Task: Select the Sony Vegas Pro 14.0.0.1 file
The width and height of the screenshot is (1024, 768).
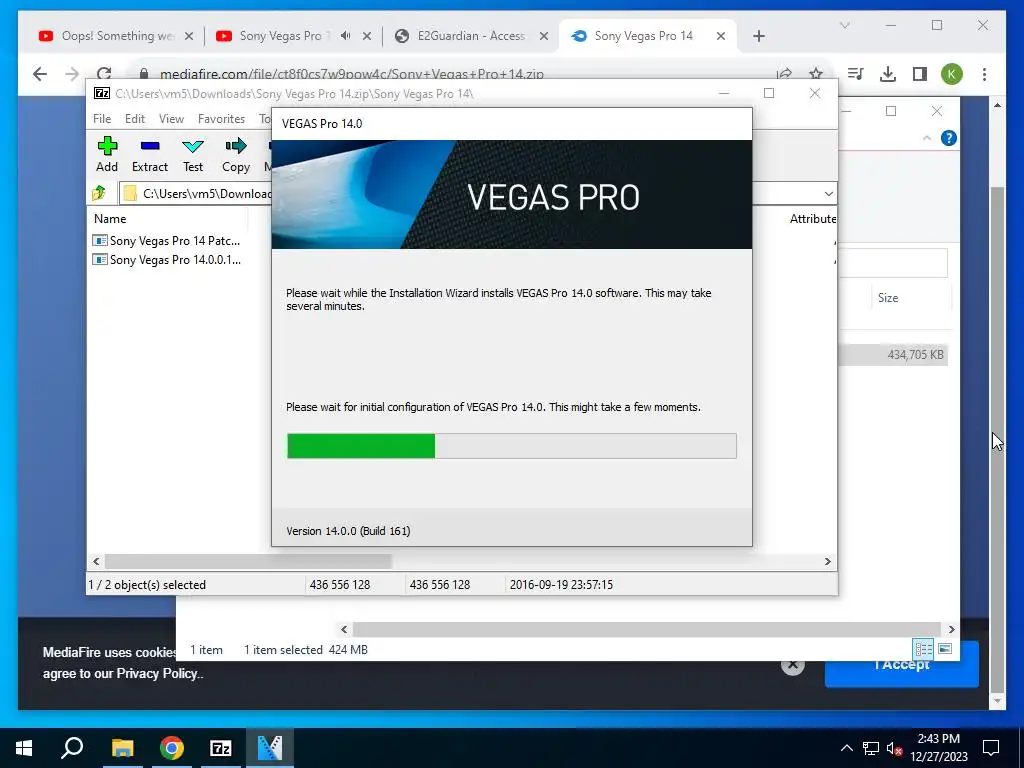Action: (x=167, y=260)
